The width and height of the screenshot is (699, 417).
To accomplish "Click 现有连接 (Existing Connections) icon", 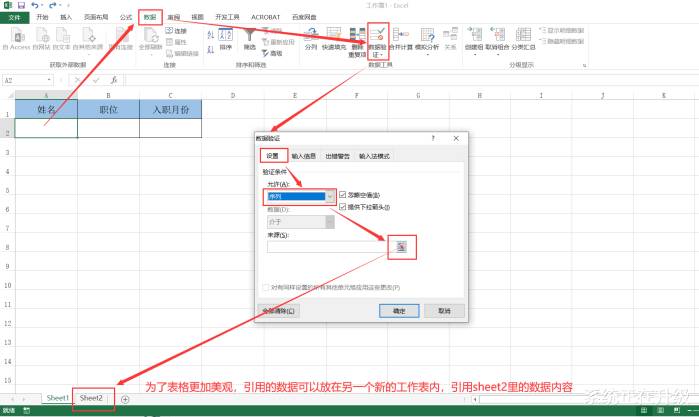I will pos(121,38).
